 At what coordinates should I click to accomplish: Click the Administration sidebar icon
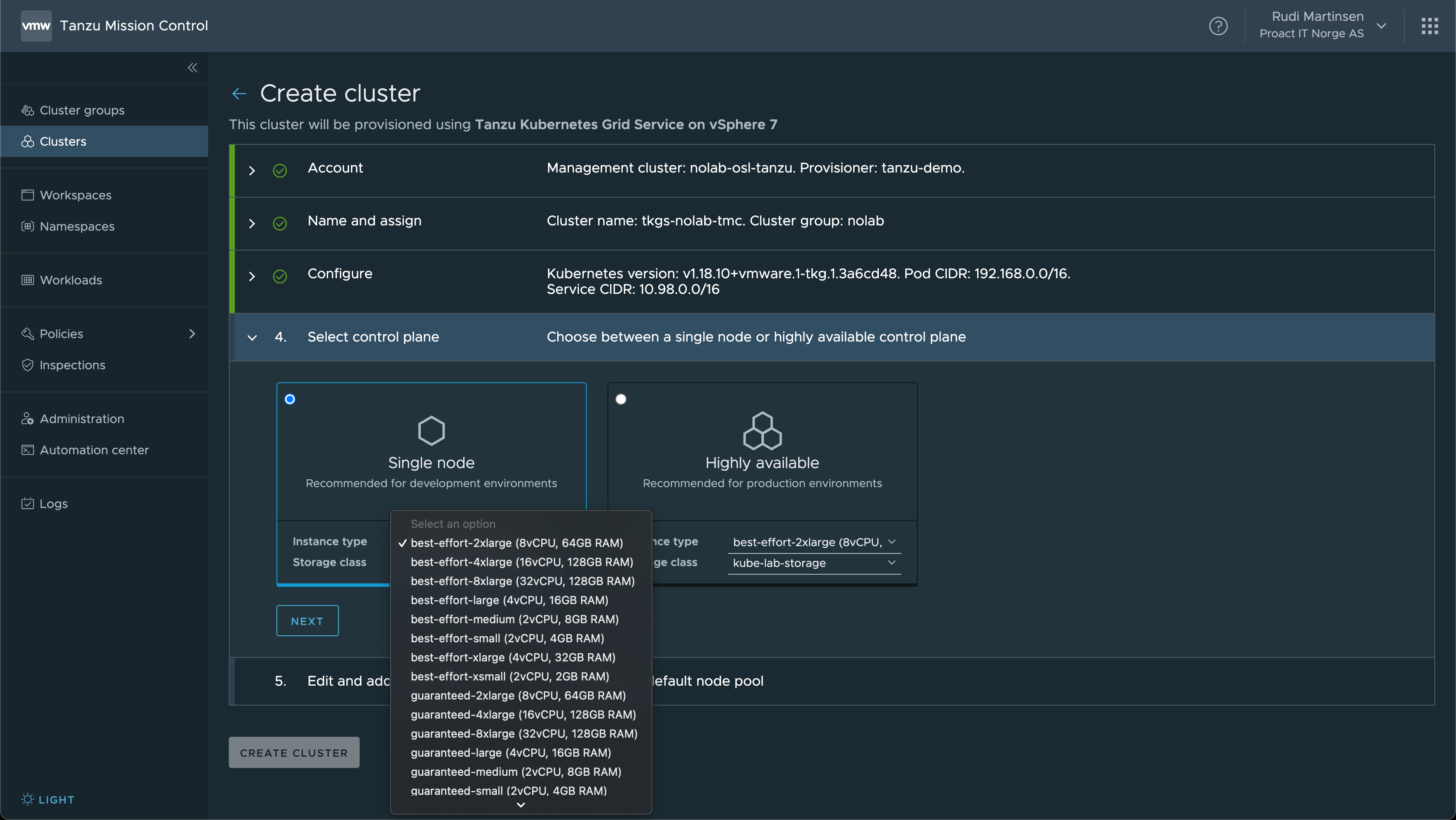coord(27,419)
